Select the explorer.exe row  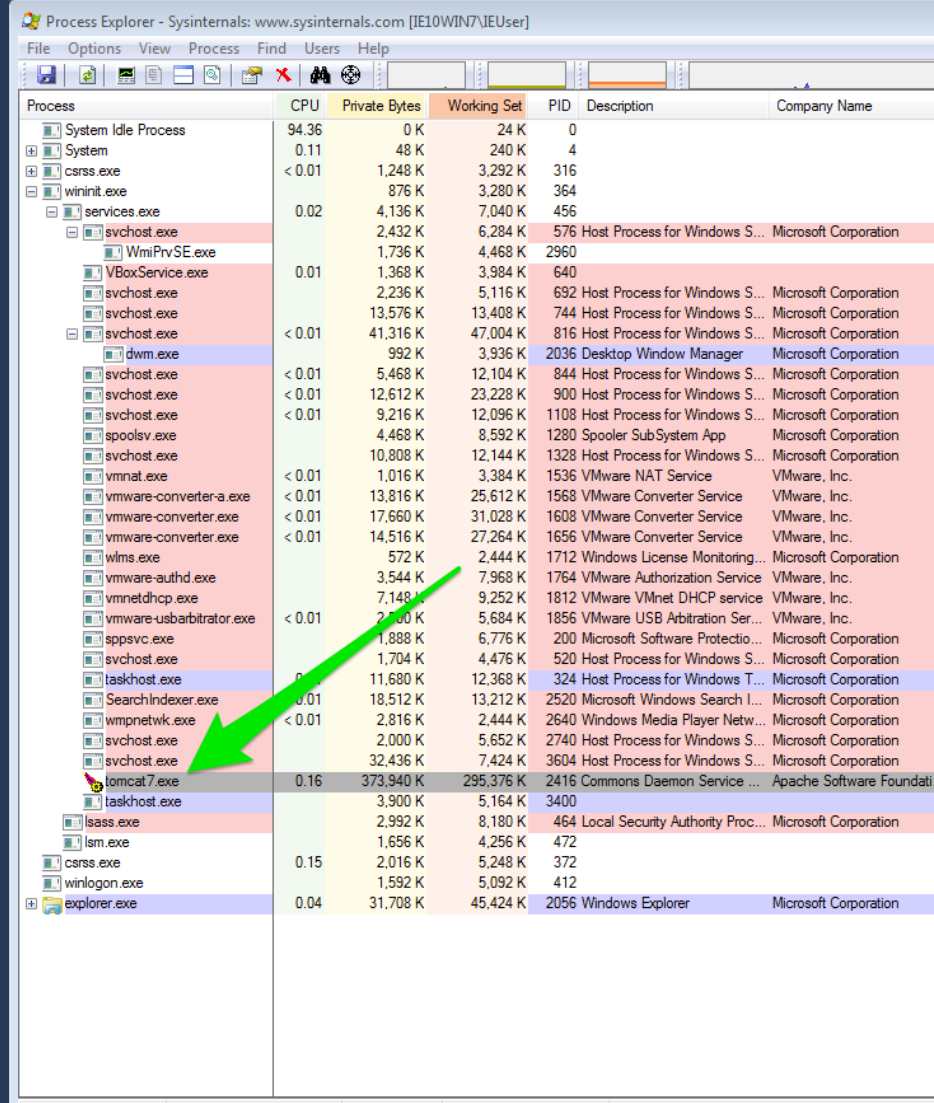pyautogui.click(x=477, y=903)
